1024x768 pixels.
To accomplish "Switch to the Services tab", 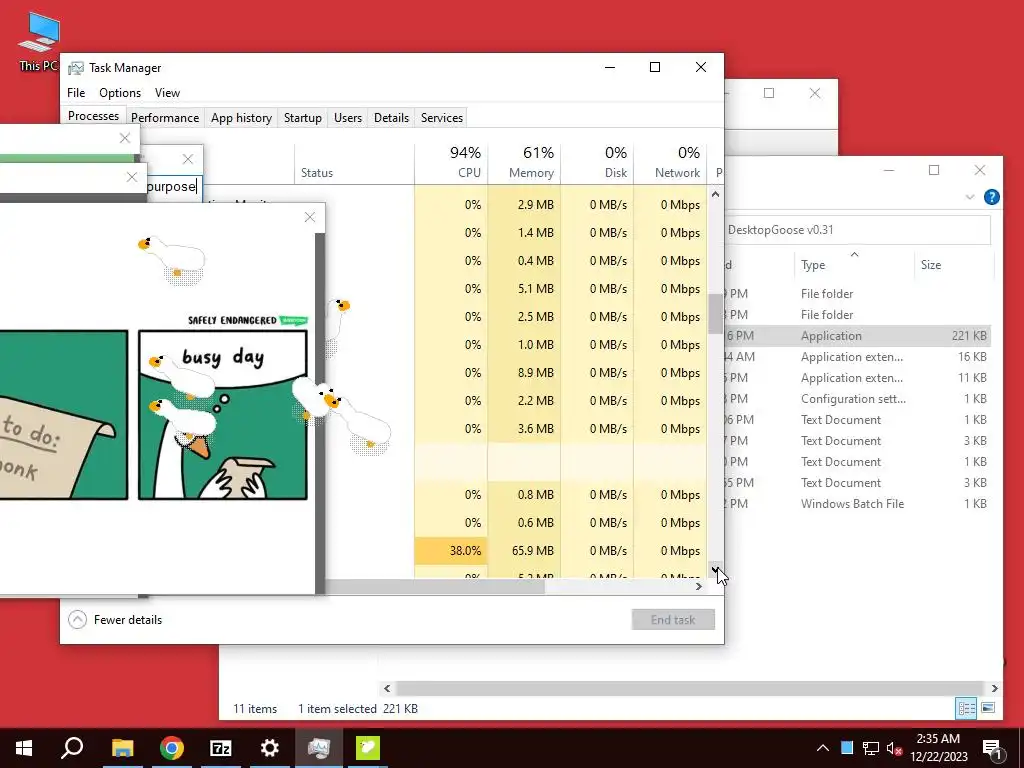I will click(441, 118).
